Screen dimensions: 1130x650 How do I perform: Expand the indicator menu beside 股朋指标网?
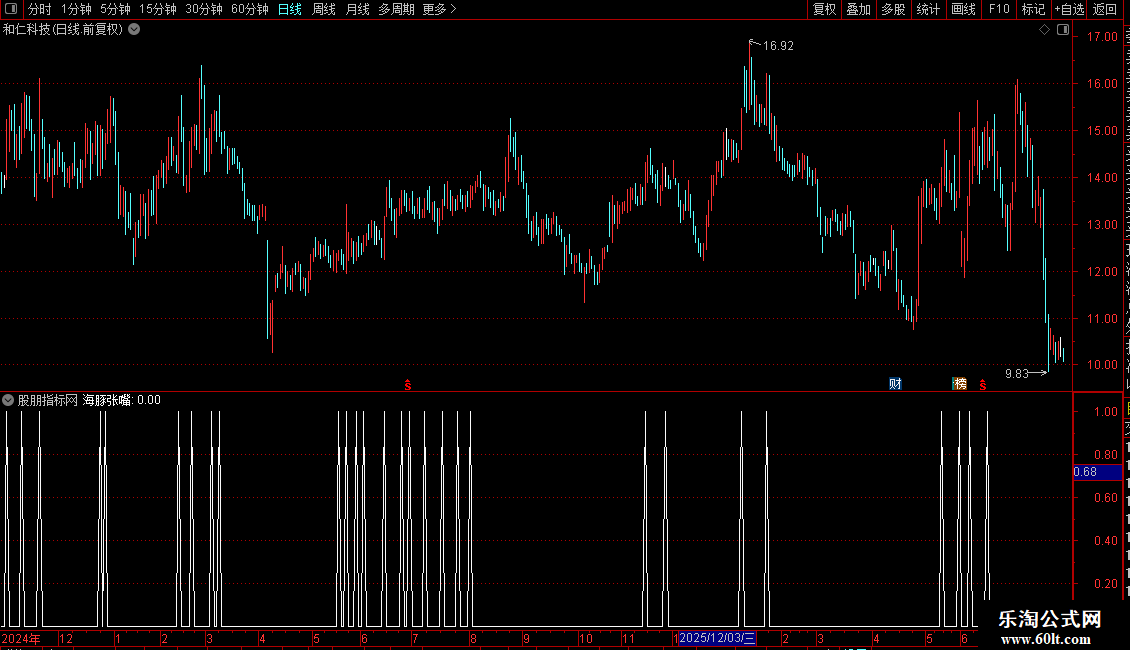tap(8, 400)
